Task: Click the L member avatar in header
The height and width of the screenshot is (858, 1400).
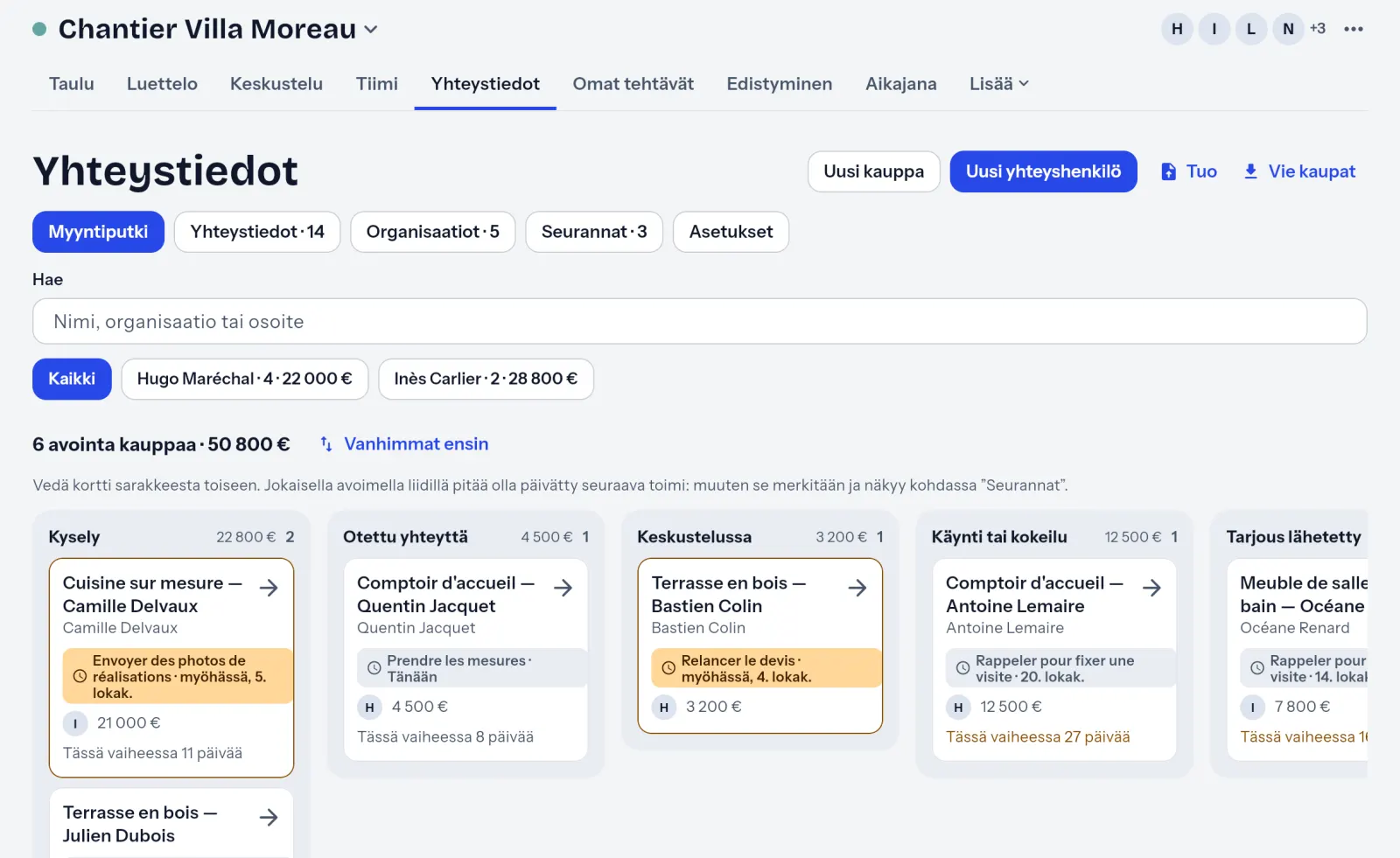Action: point(1251,29)
